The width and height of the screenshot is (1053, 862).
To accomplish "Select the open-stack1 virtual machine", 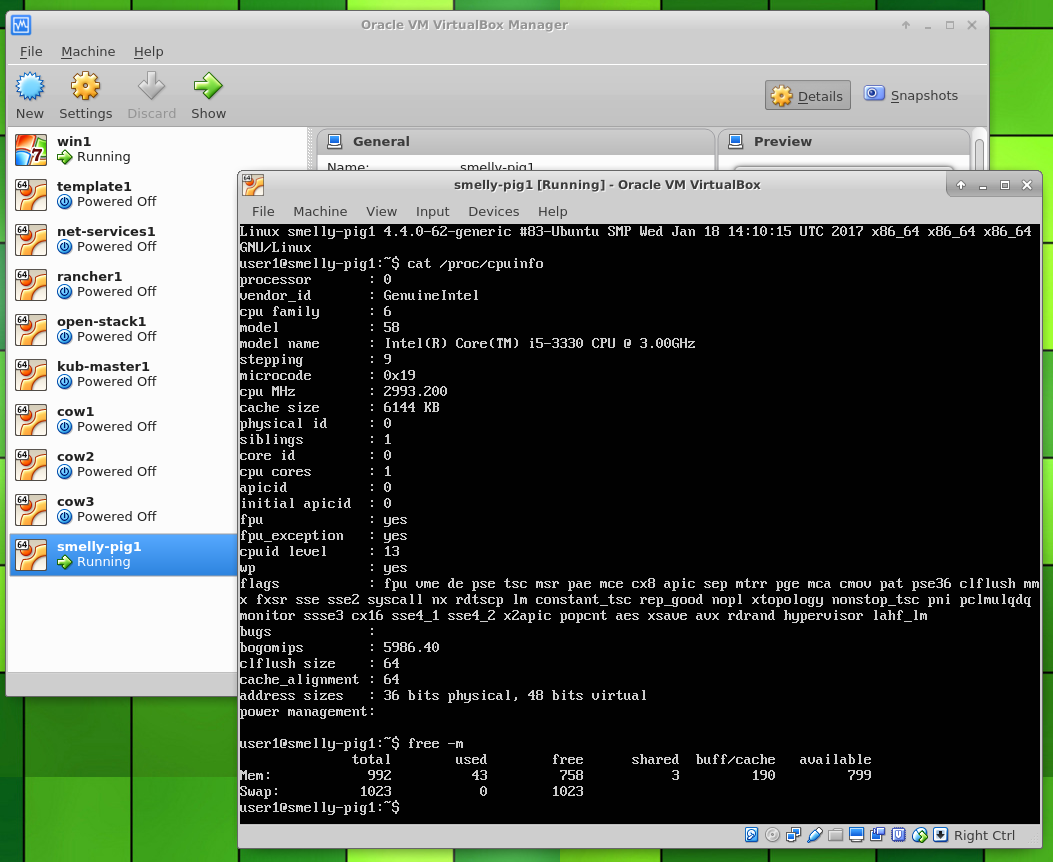I will (x=124, y=330).
